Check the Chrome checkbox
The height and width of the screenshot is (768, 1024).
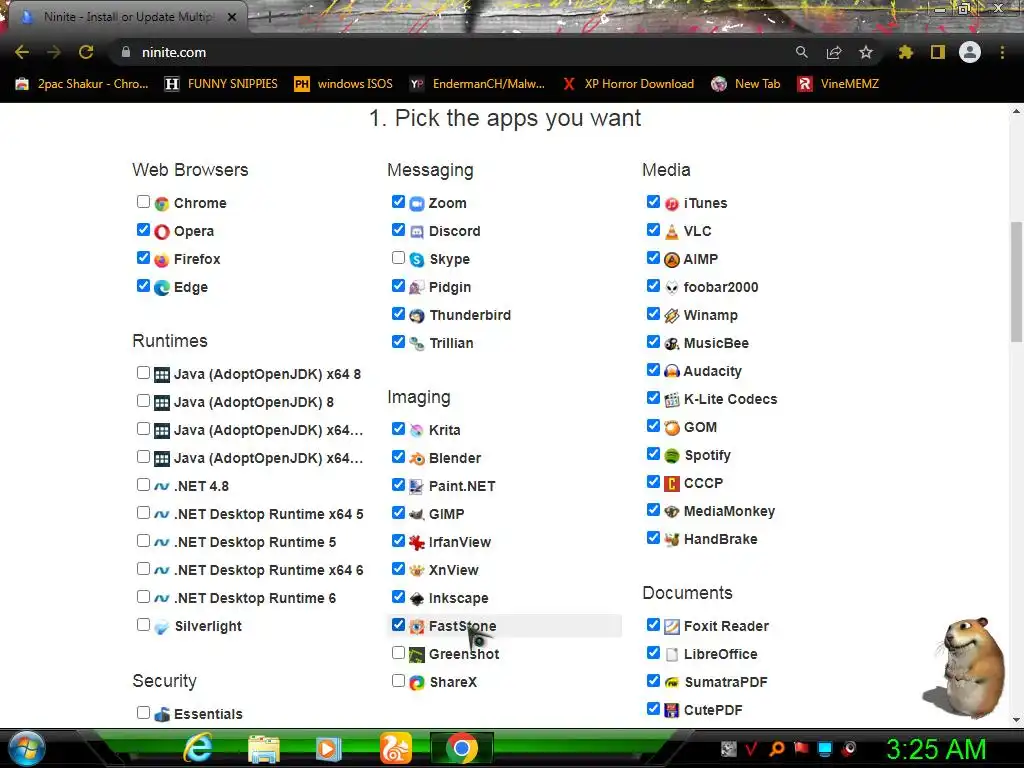click(143, 201)
